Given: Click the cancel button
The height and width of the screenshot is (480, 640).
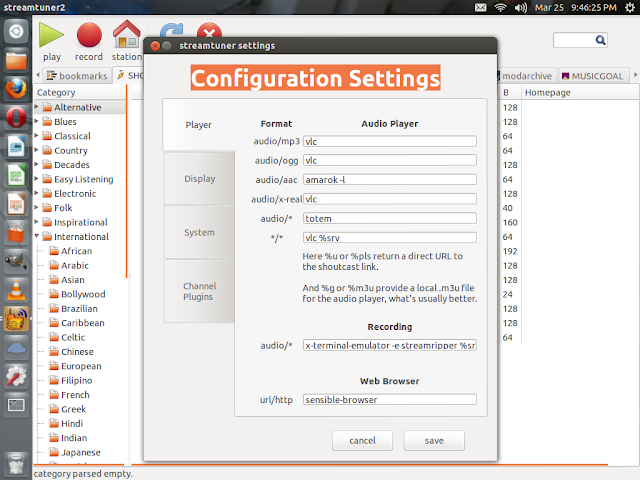Looking at the screenshot, I should tap(362, 440).
